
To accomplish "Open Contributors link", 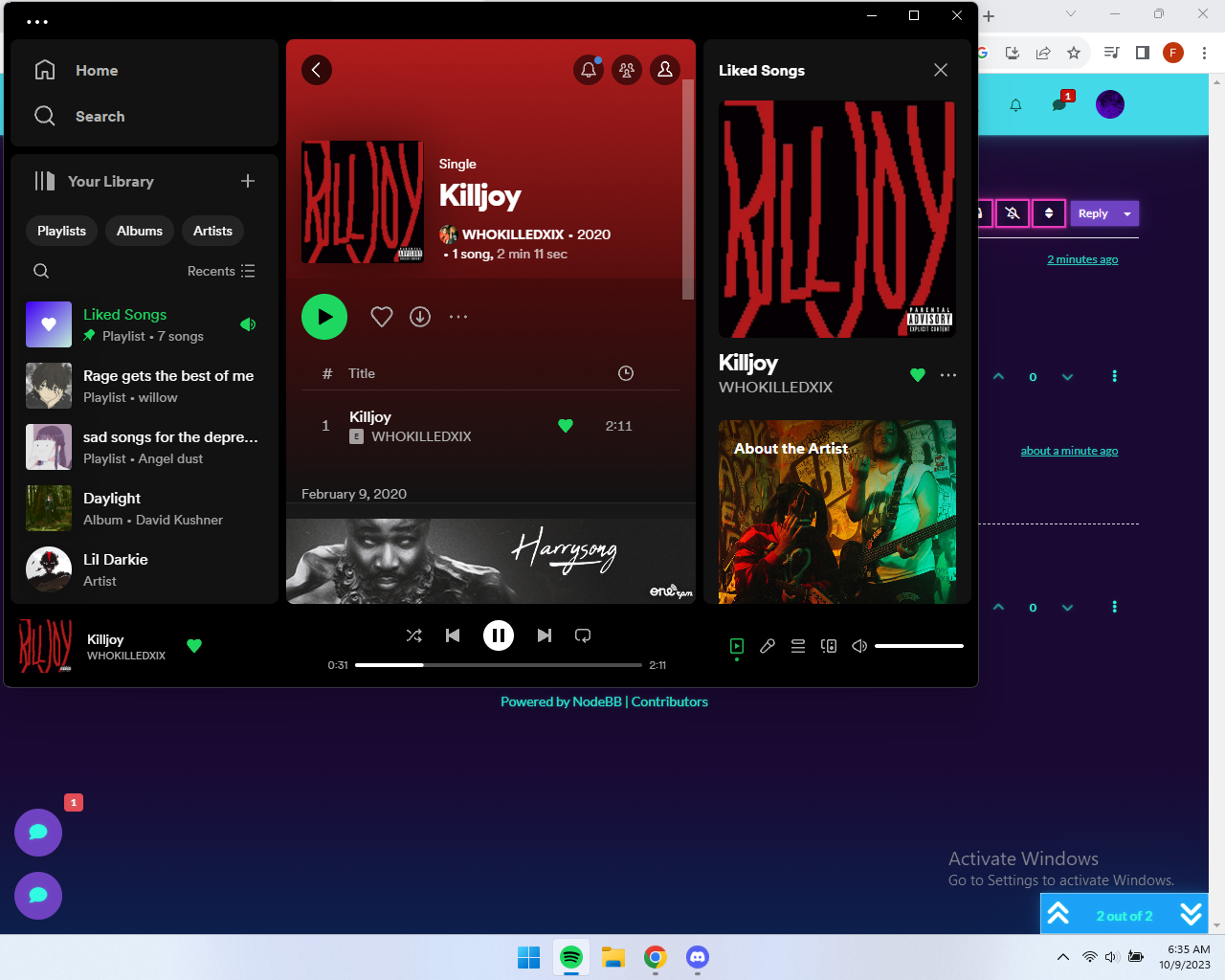I will [x=670, y=702].
